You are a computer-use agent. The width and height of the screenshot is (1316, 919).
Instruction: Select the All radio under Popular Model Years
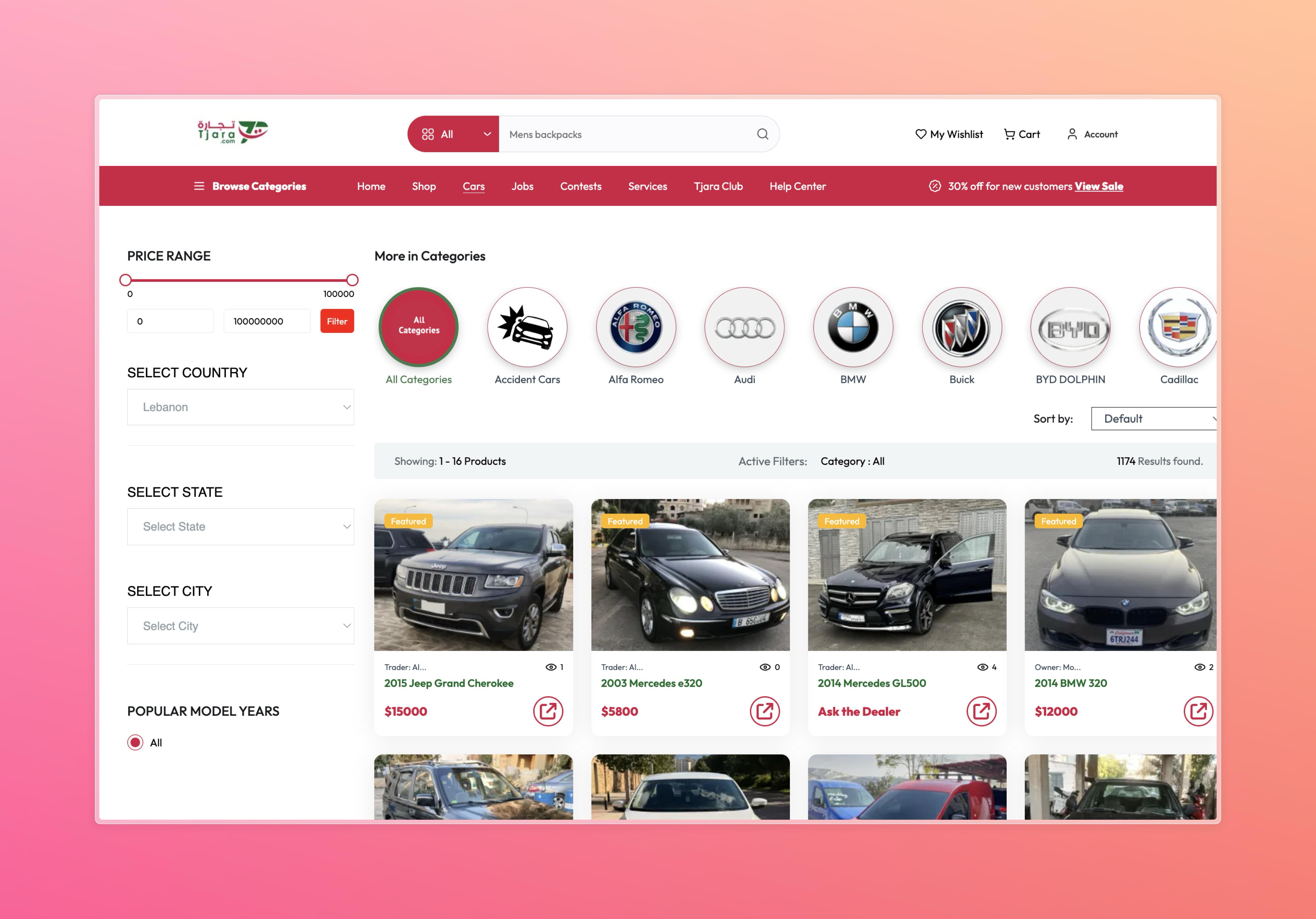click(135, 742)
